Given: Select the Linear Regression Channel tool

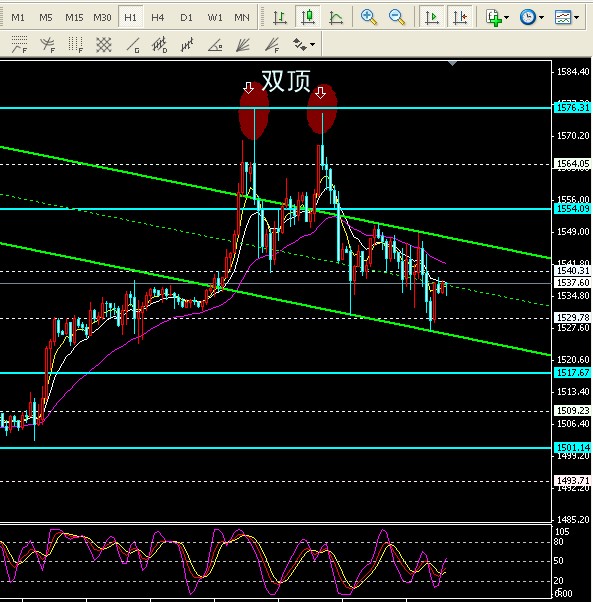Looking at the screenshot, I should [x=187, y=45].
